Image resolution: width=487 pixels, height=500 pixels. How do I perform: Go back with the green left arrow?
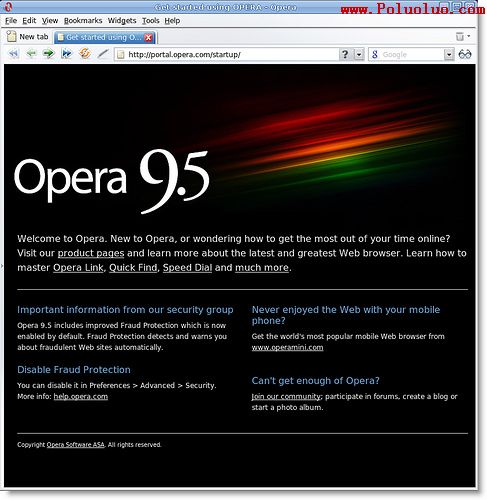coord(31,54)
